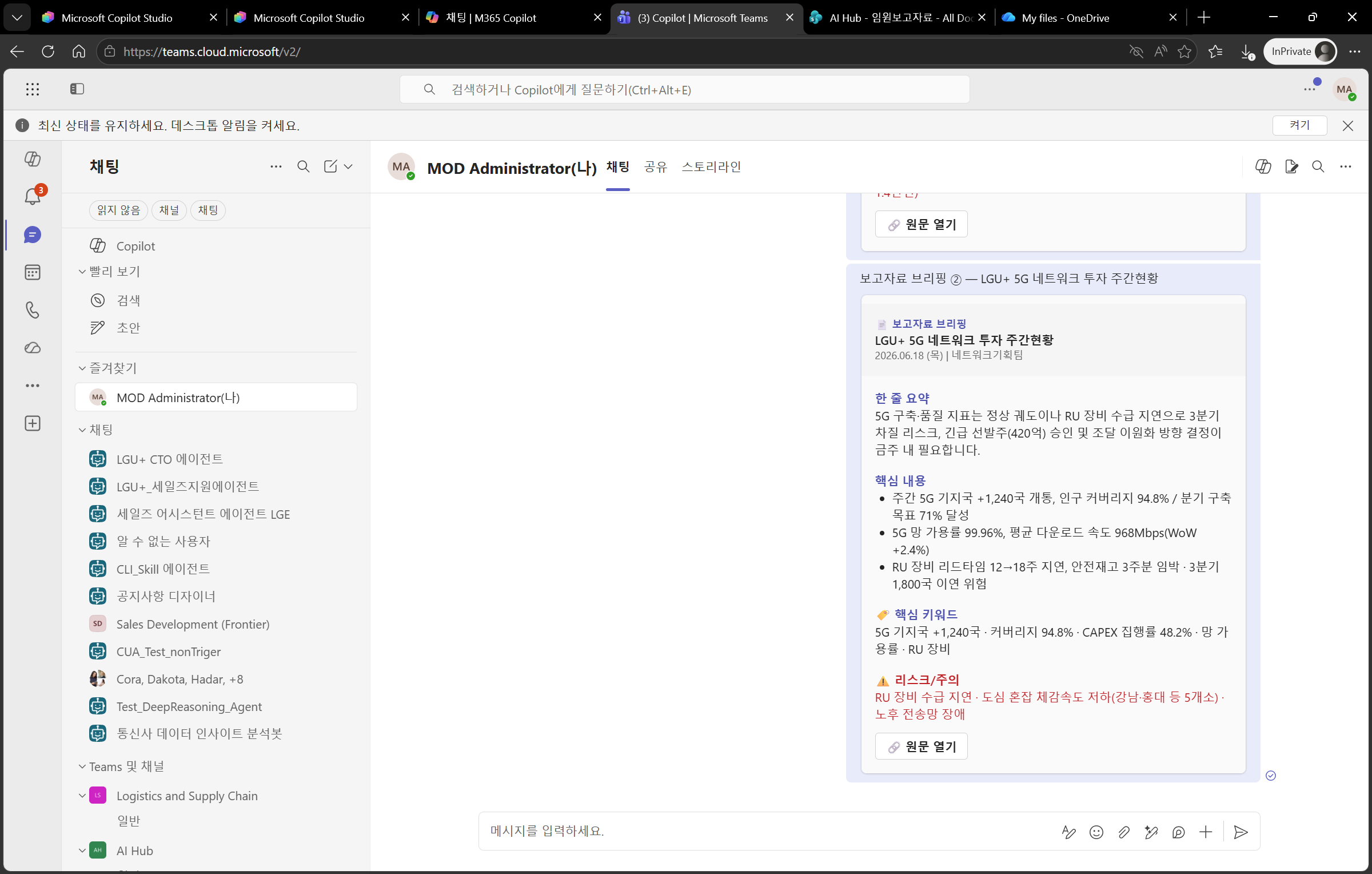The height and width of the screenshot is (874, 1372).
Task: Open the 통신사 데이터 인사이트 분석봇 chat
Action: pos(216,734)
